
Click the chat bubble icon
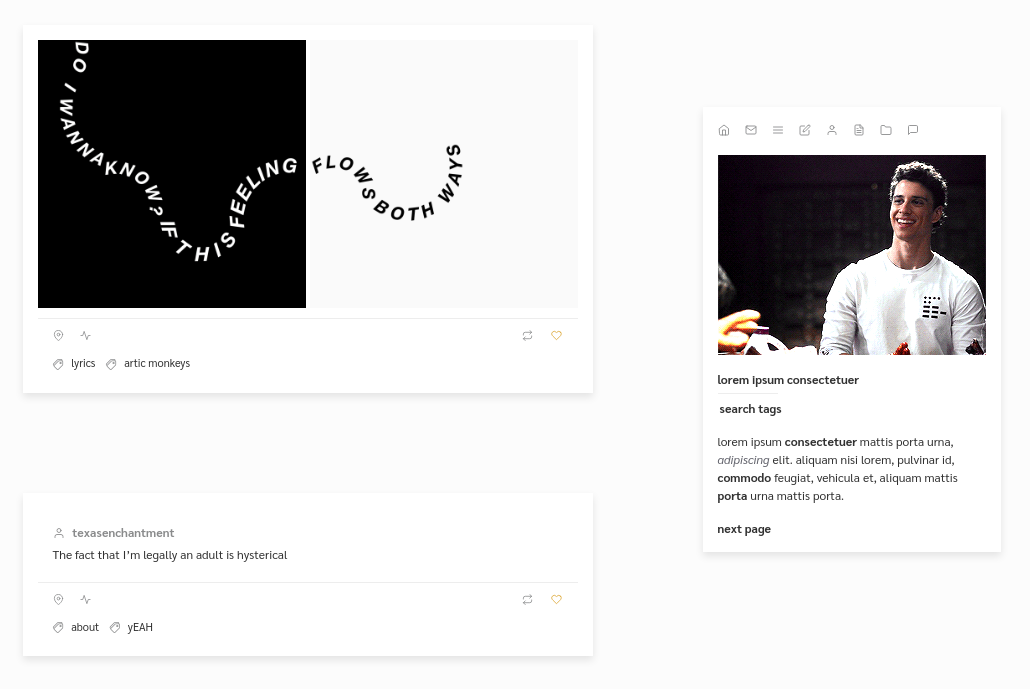coord(912,130)
